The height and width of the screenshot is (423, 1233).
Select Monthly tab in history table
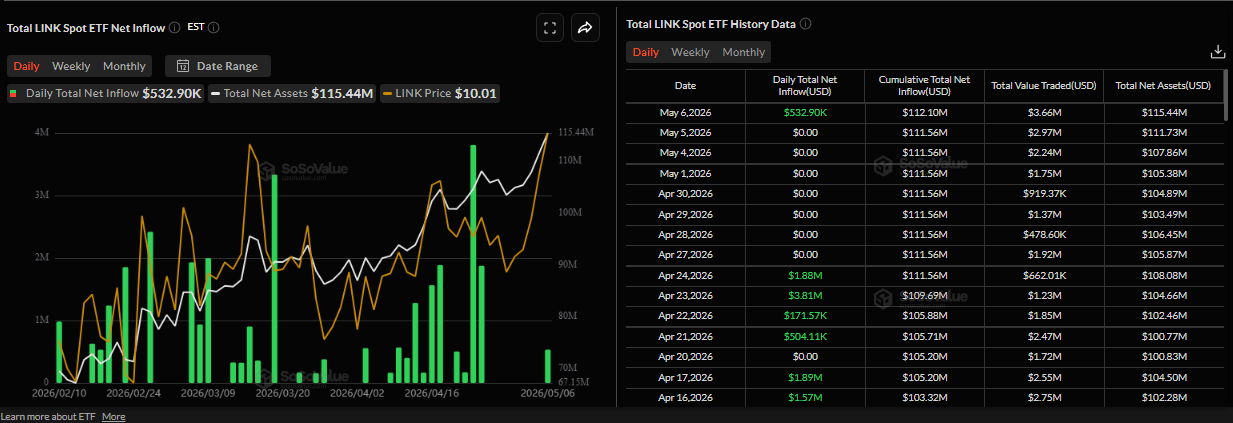tap(743, 52)
